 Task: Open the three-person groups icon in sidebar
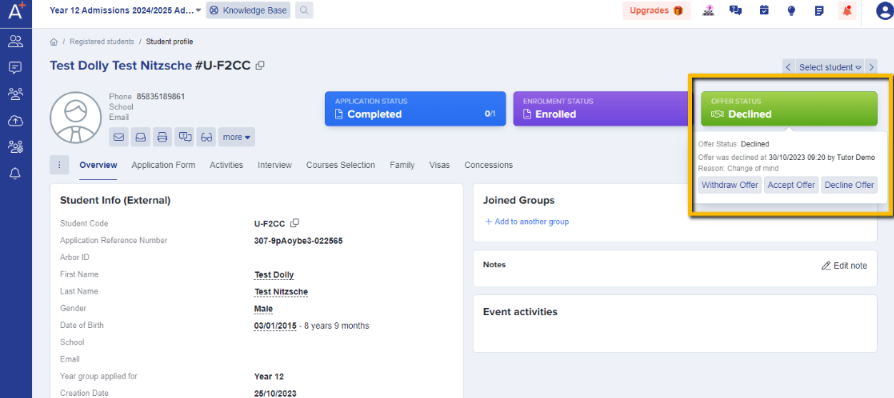tap(16, 94)
